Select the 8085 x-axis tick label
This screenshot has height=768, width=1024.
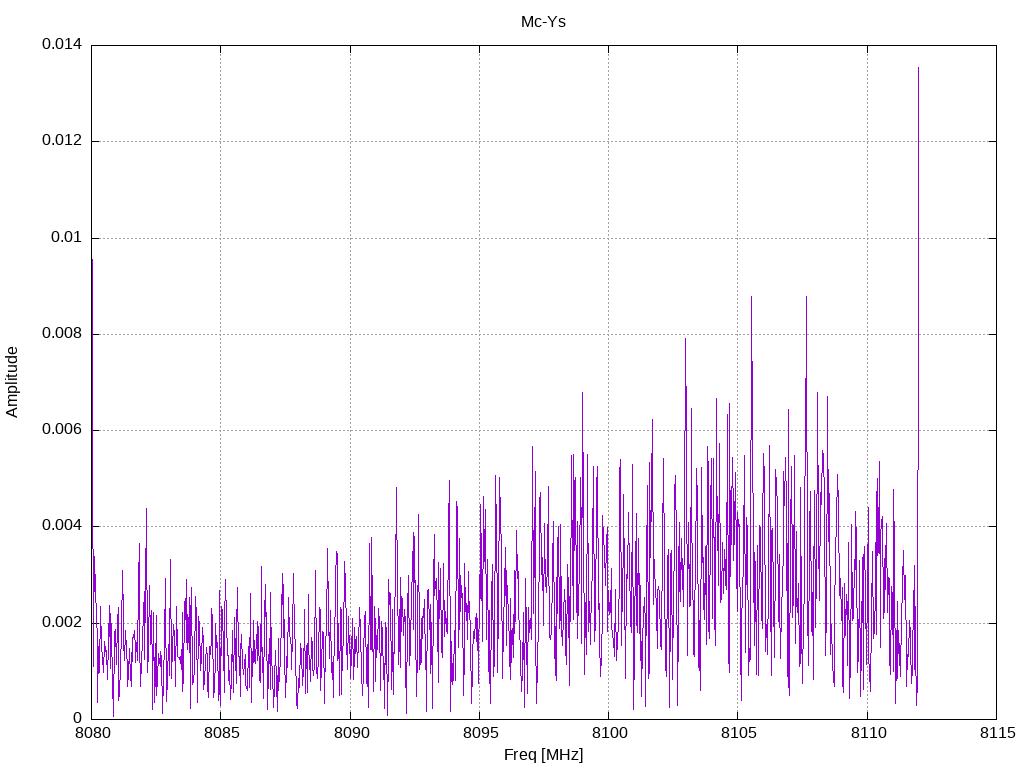[x=220, y=735]
